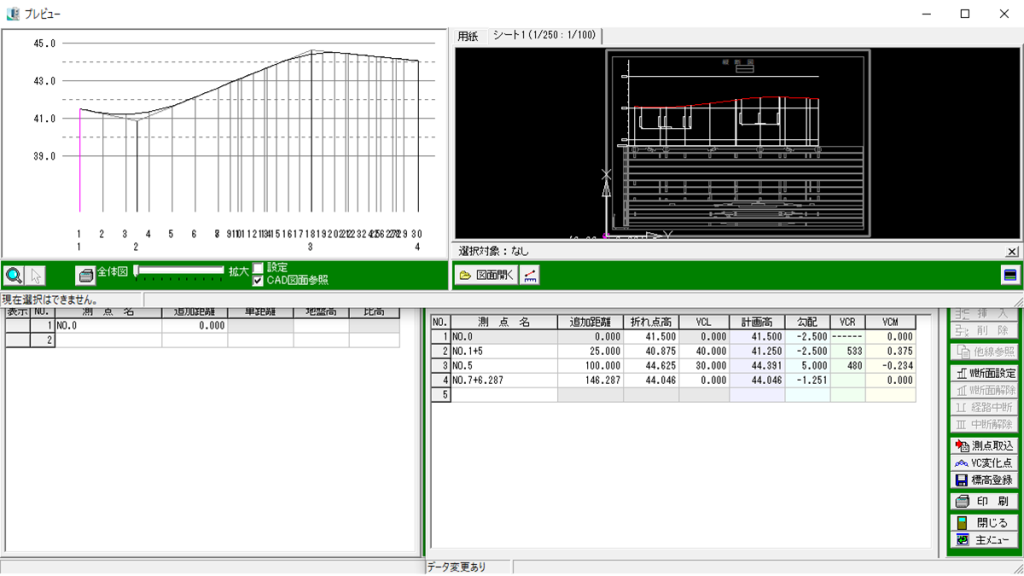Enable the 設定 checkbox
This screenshot has width=1024, height=576.
(258, 268)
